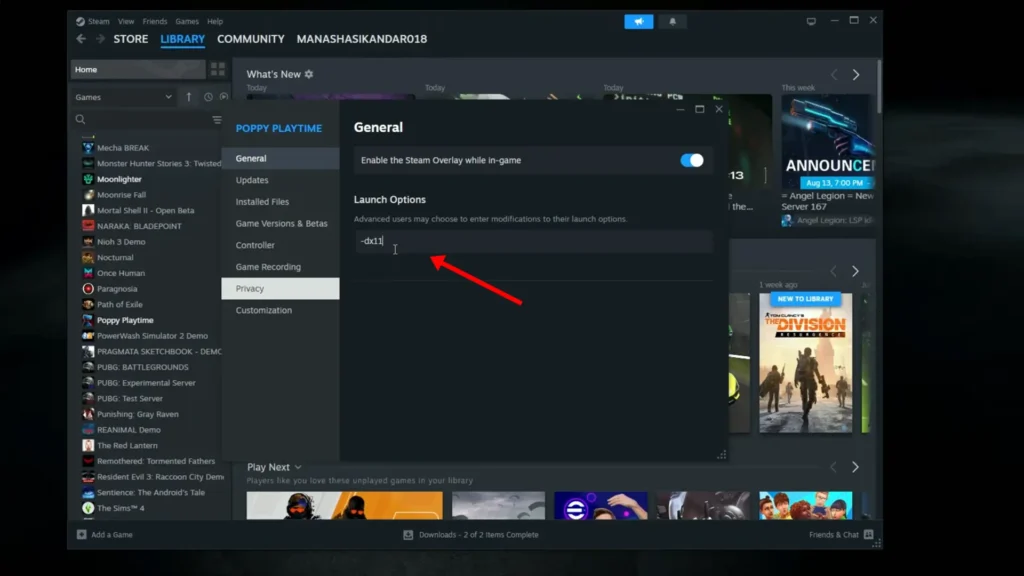Open Friends & Chat icon

click(x=869, y=534)
